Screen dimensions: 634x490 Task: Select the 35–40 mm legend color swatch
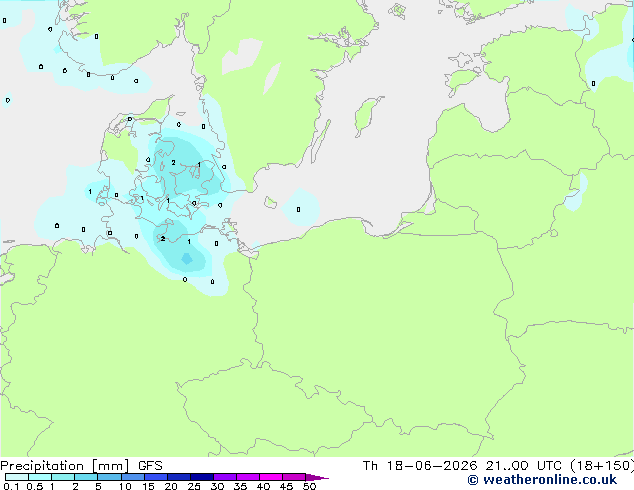(x=247, y=477)
